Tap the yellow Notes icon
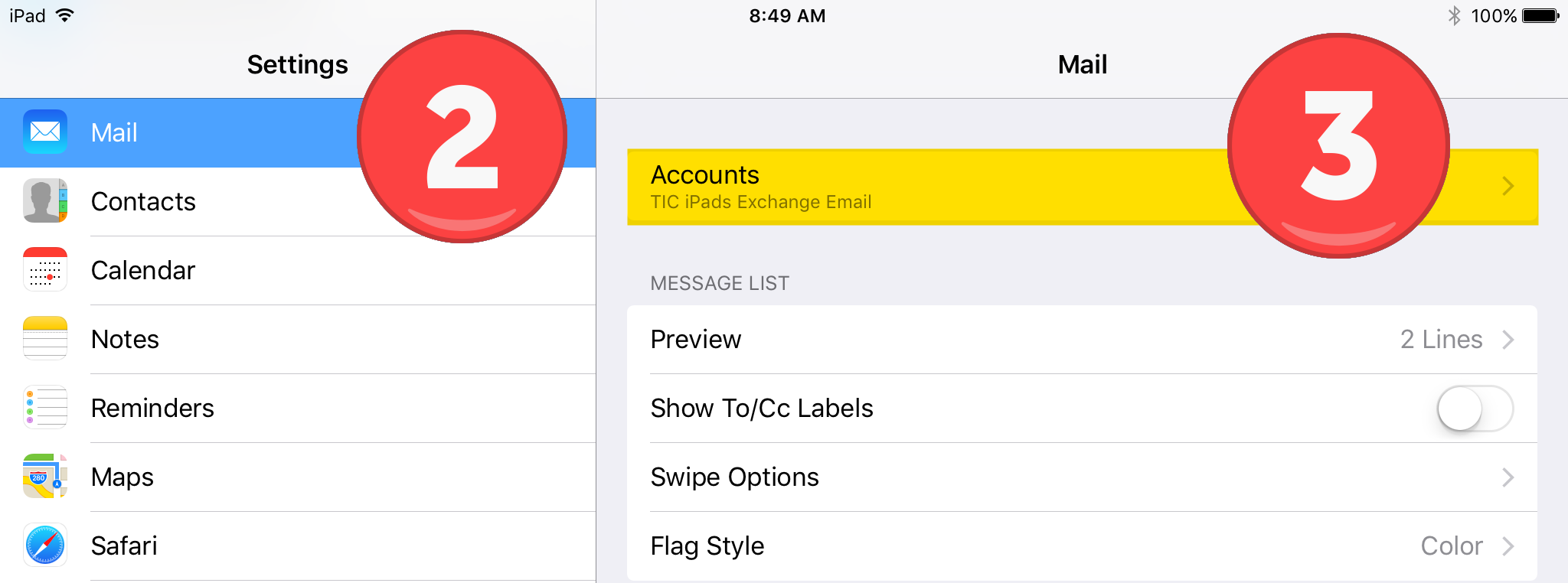 45,338
